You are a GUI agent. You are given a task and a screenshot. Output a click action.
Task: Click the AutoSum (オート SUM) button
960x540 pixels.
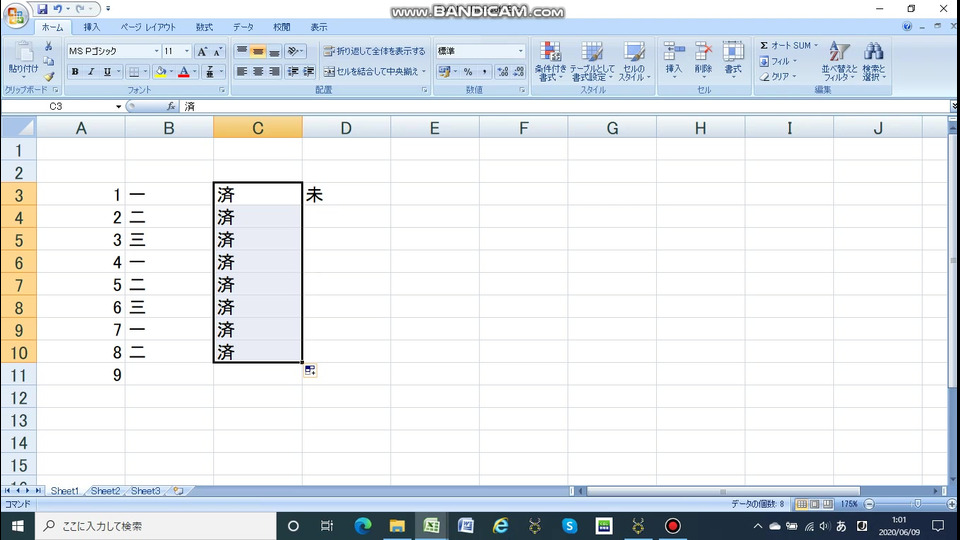point(789,46)
